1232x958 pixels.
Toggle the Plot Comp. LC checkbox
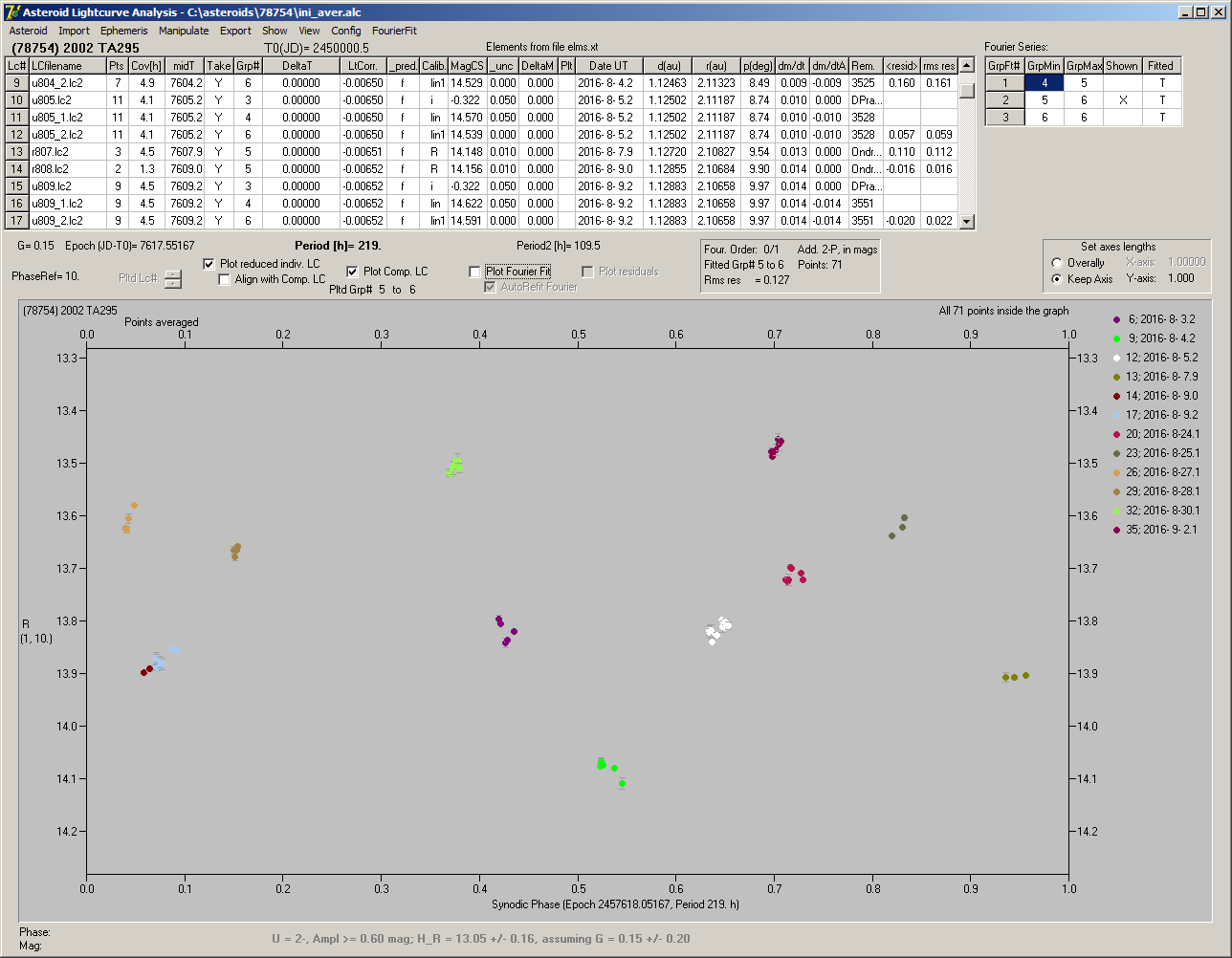[352, 272]
